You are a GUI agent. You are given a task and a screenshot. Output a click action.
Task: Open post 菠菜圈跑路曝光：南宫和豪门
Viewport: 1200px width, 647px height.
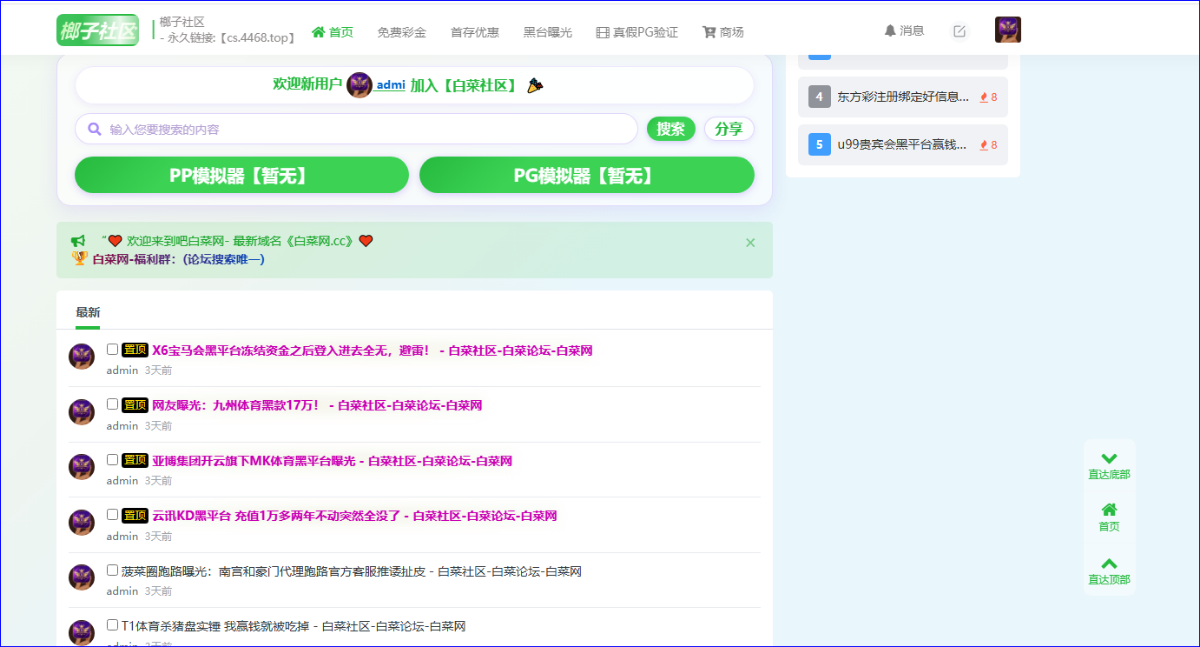(351, 572)
